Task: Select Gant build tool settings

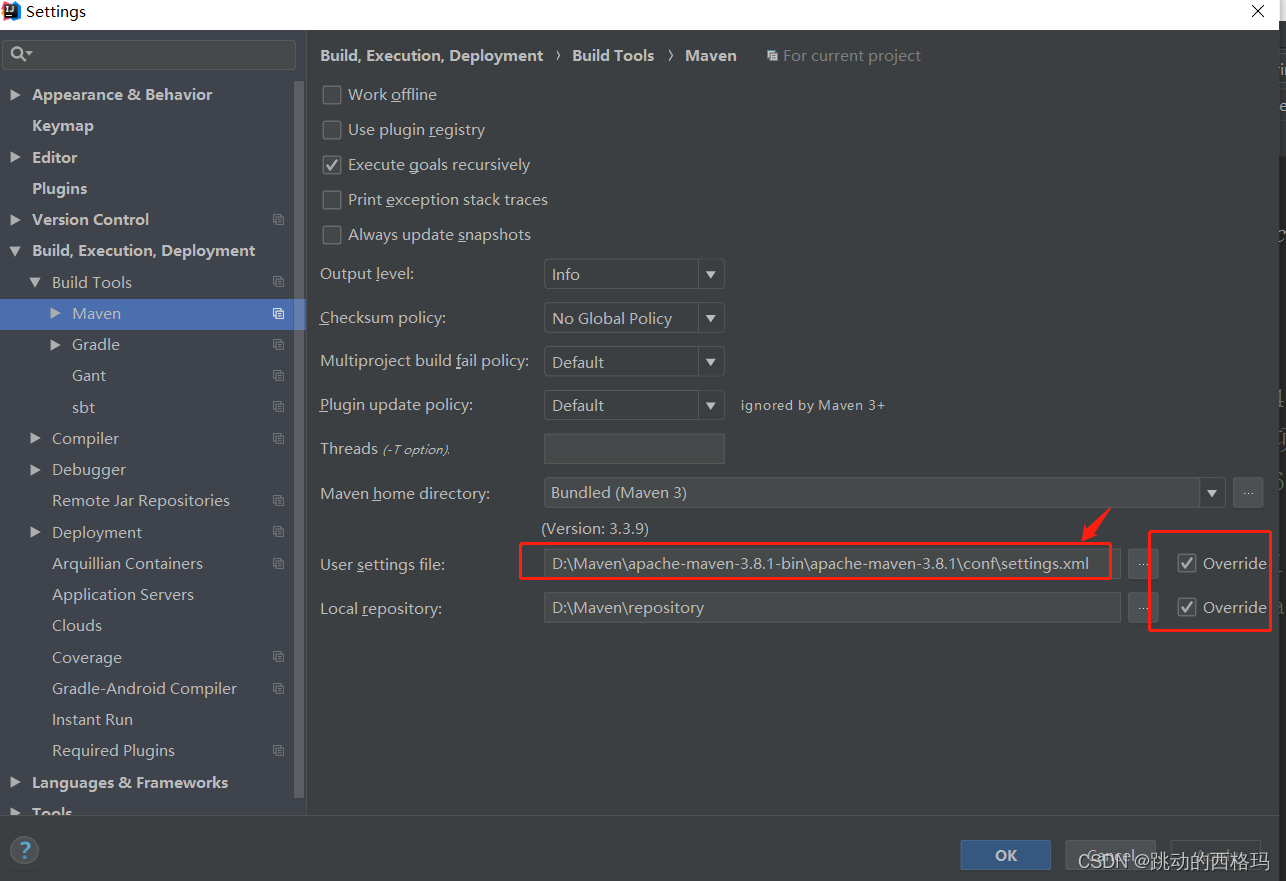Action: point(89,376)
